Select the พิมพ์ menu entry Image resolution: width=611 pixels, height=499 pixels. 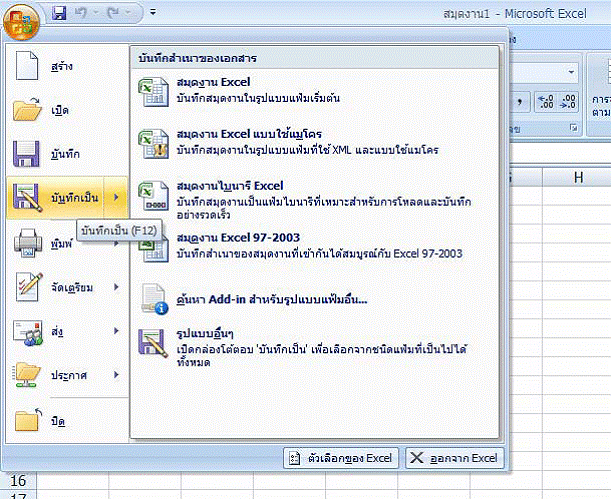[67, 243]
